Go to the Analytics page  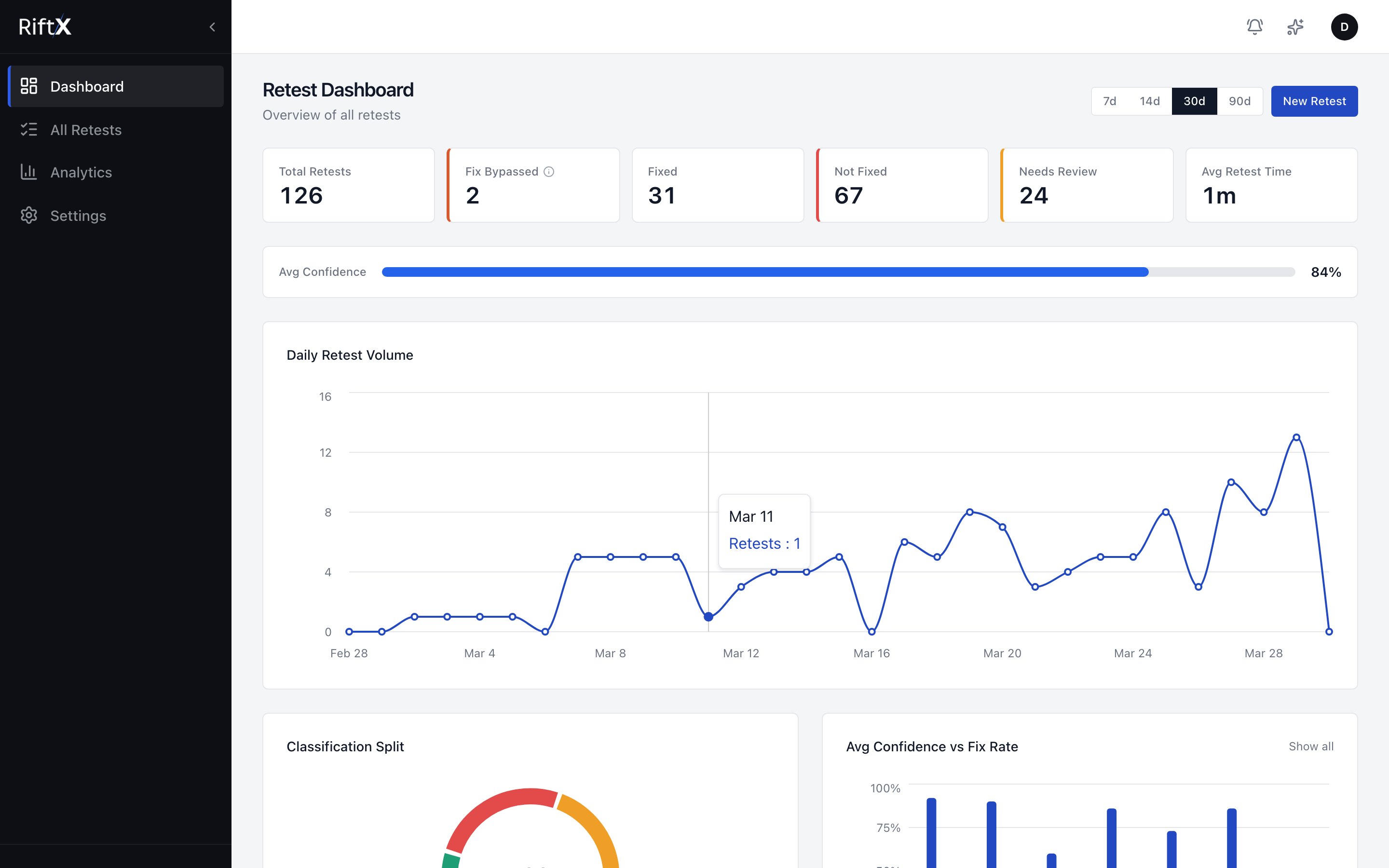[81, 172]
